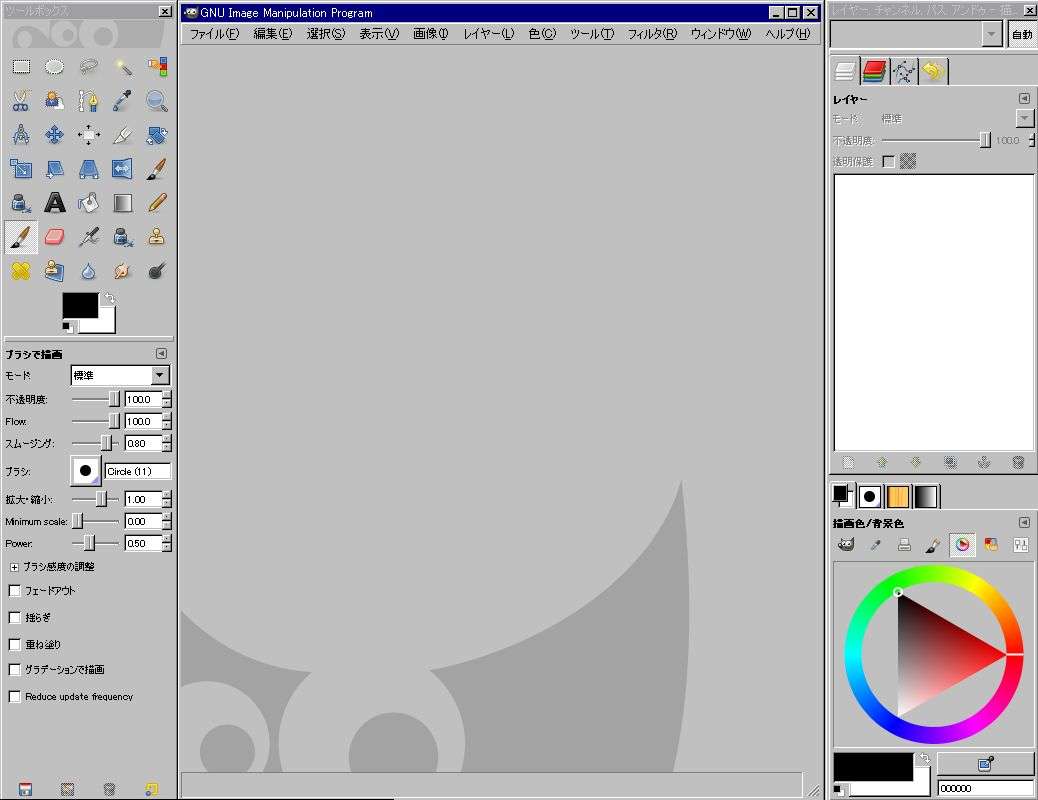This screenshot has width=1038, height=800.
Task: Open the gradients tab in lower dock
Action: pos(926,496)
